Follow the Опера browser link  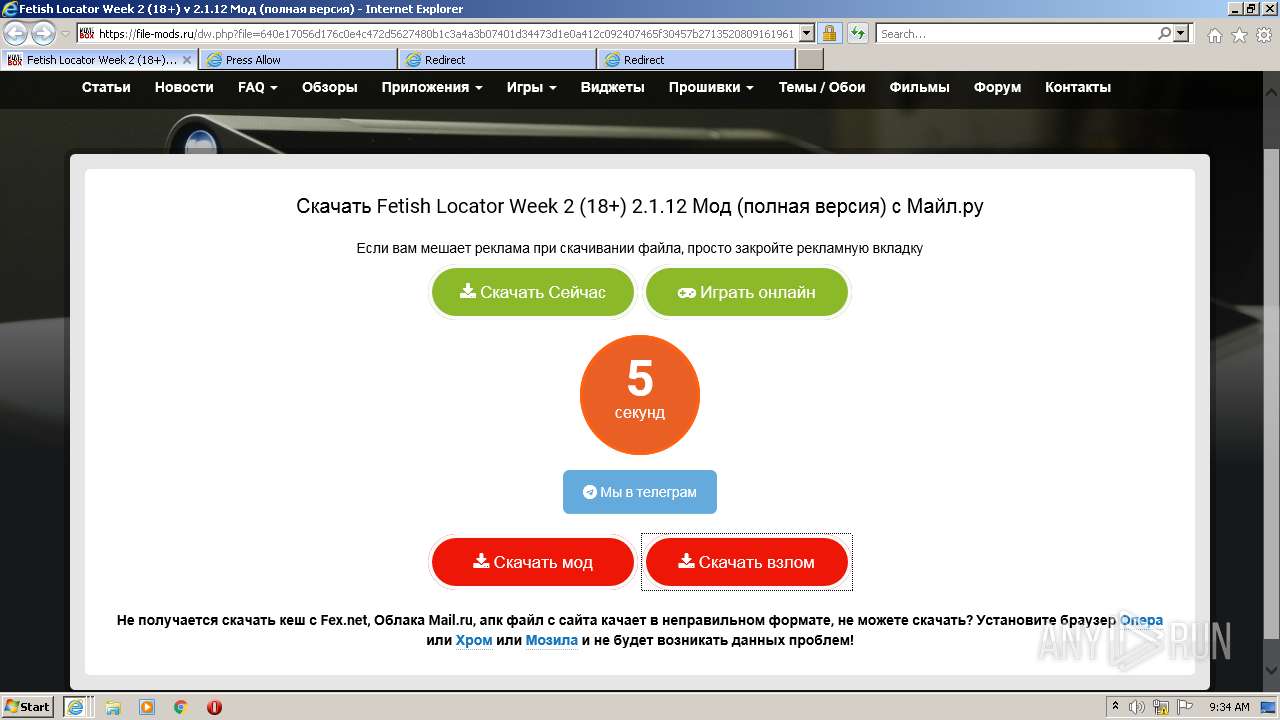point(1141,620)
